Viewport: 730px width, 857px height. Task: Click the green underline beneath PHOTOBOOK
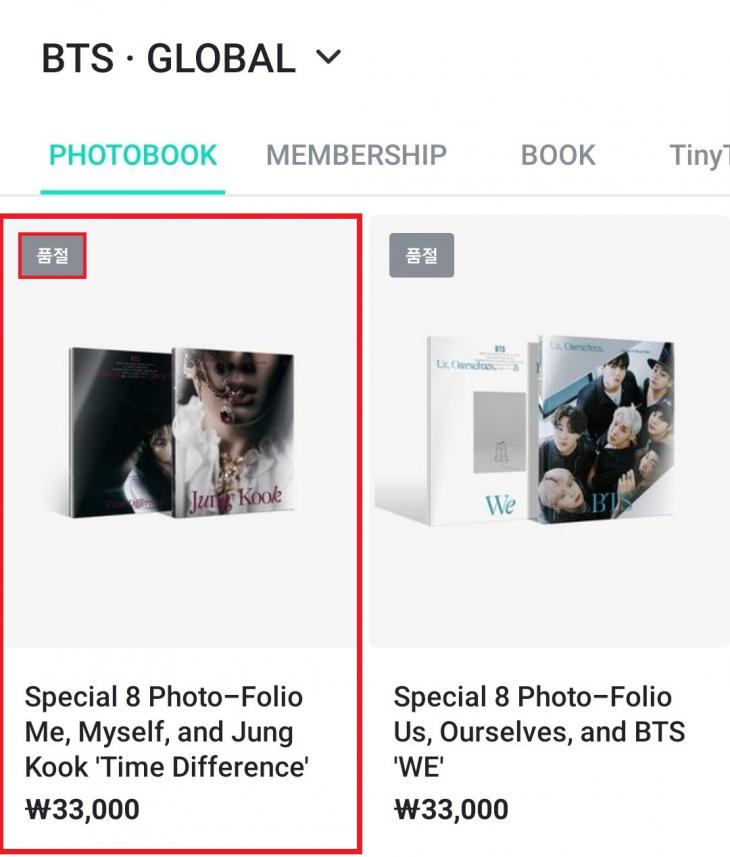pos(133,190)
